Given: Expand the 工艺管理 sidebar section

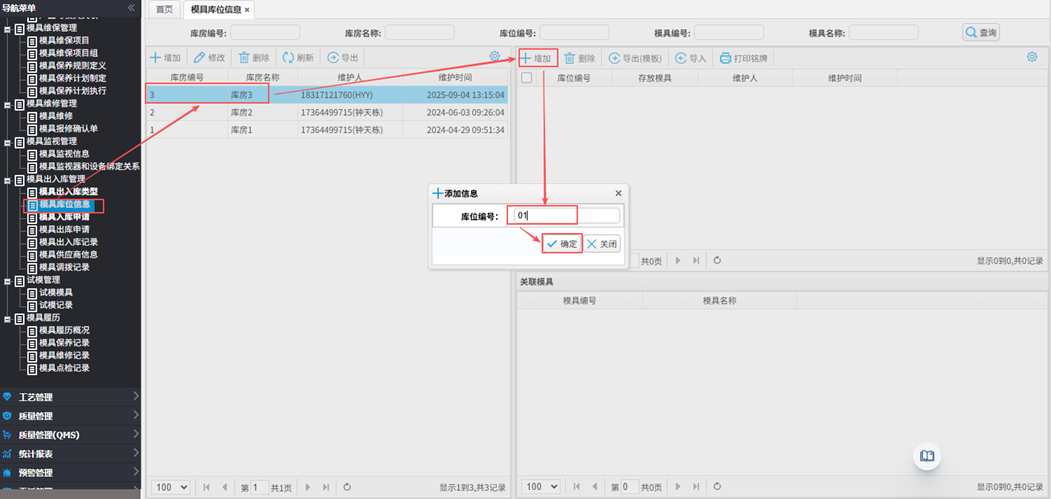Looking at the screenshot, I should tap(70, 397).
